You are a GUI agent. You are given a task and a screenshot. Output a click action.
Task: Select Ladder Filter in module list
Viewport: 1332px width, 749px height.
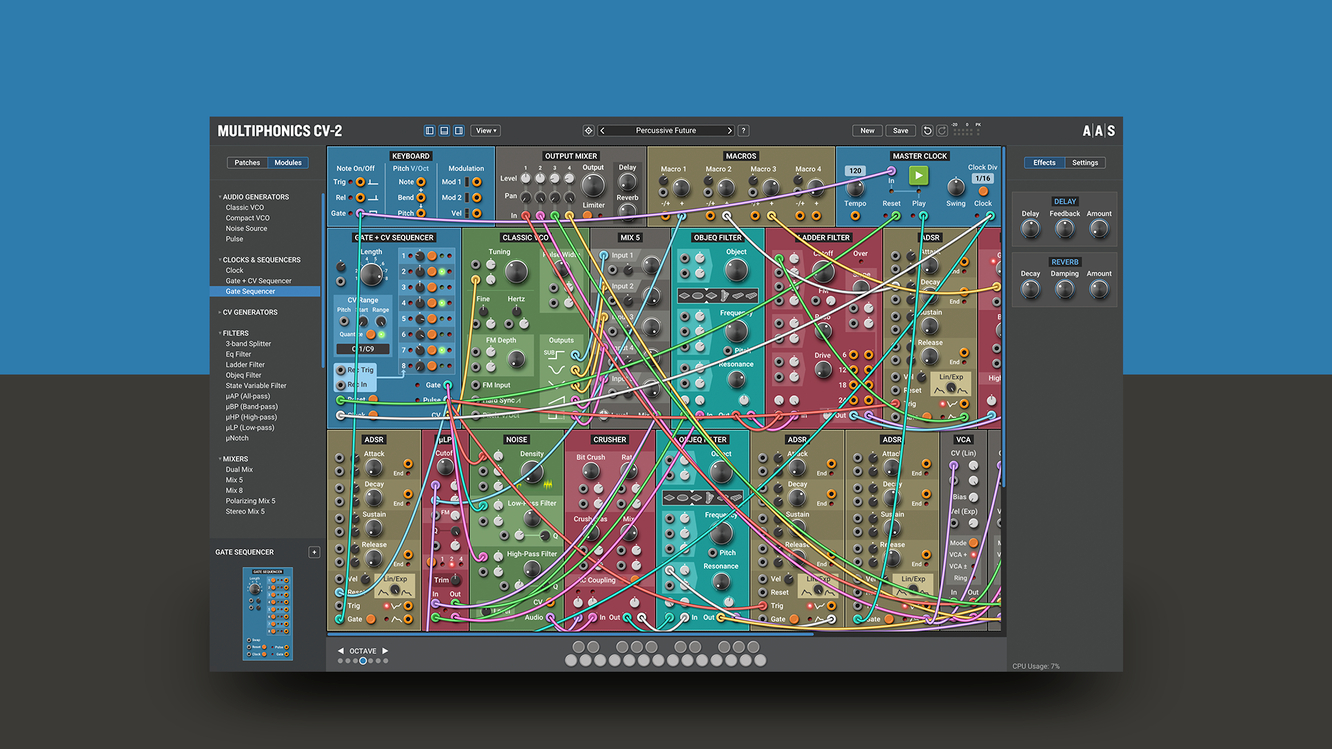click(245, 365)
